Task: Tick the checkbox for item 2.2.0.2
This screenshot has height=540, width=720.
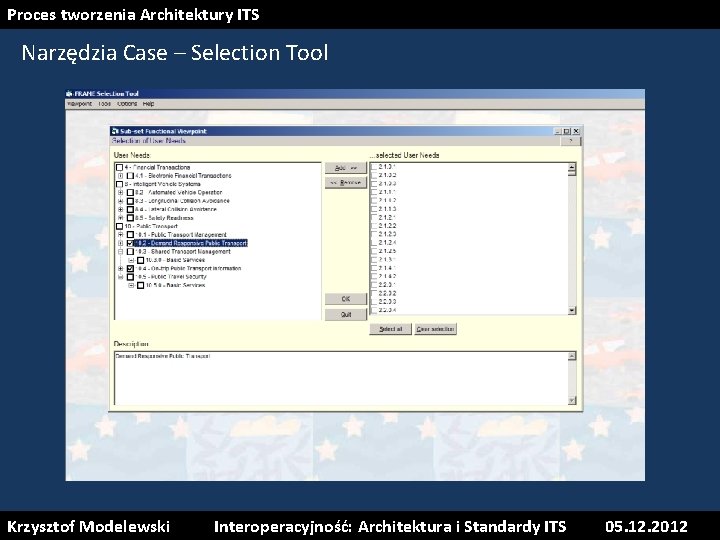Action: (x=374, y=293)
